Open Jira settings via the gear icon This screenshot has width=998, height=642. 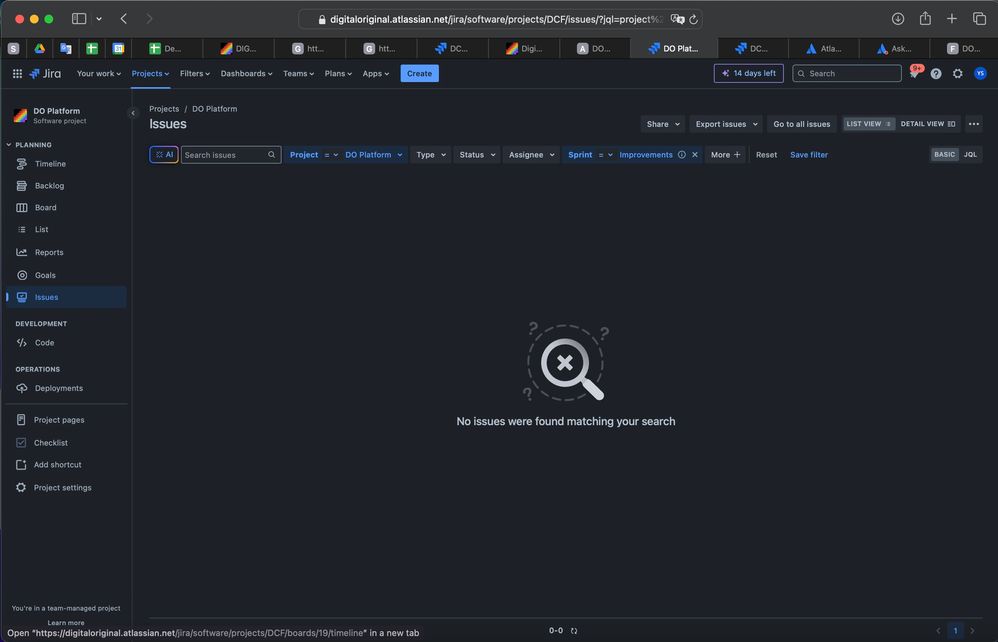pos(957,73)
